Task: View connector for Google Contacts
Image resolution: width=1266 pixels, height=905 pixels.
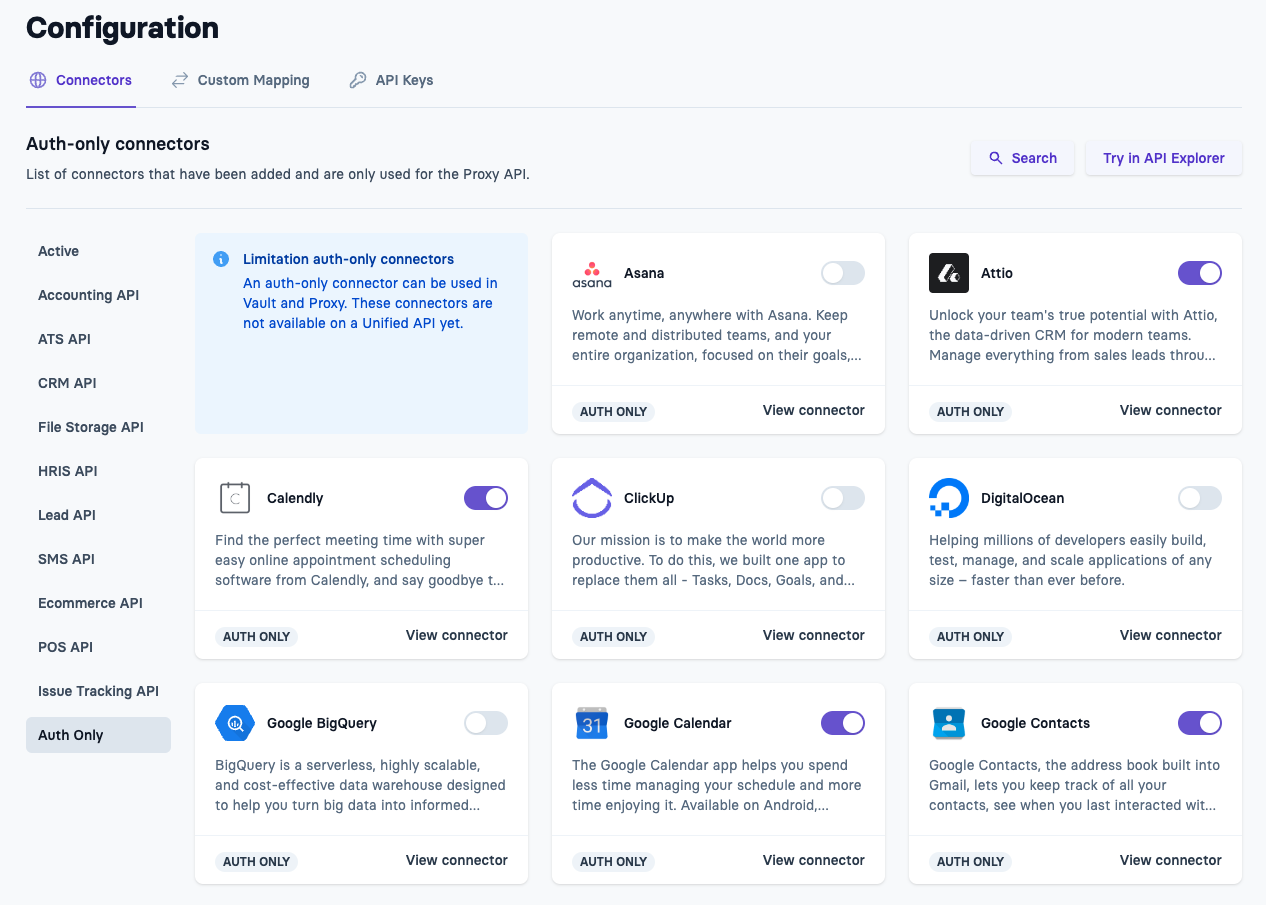Action: pos(1170,860)
